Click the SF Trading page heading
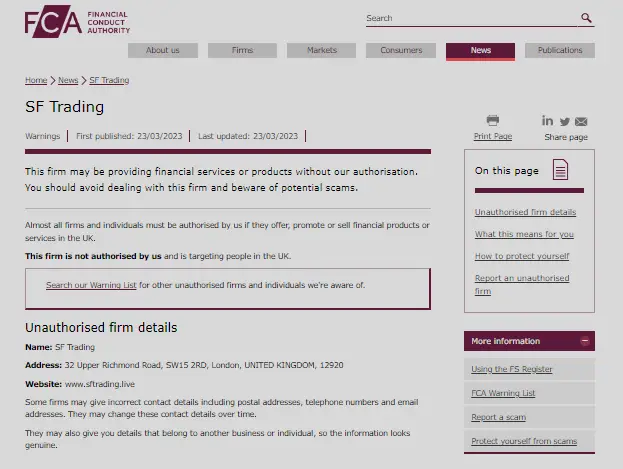623x469 pixels. (65, 107)
